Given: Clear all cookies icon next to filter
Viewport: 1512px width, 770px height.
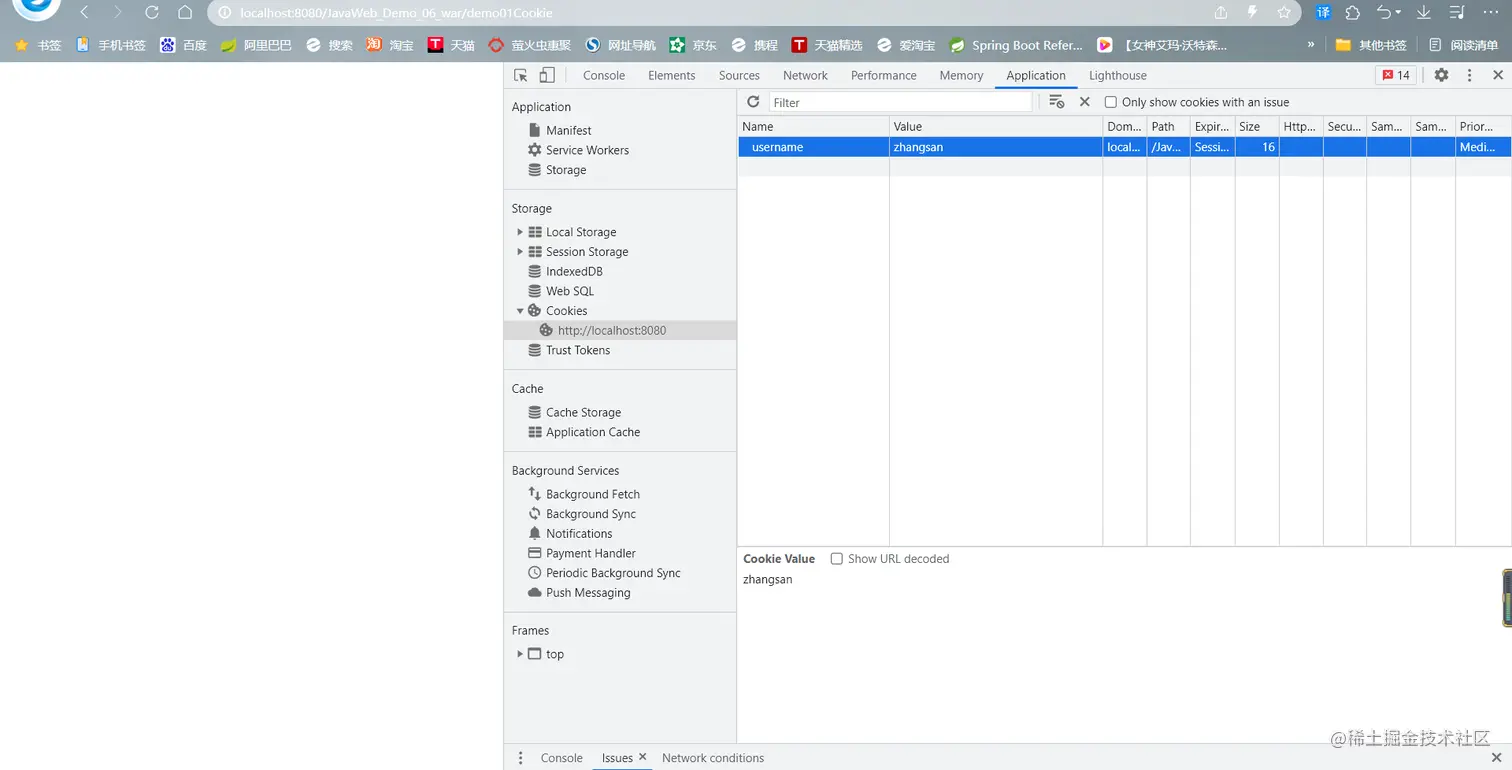Looking at the screenshot, I should click(x=1056, y=102).
